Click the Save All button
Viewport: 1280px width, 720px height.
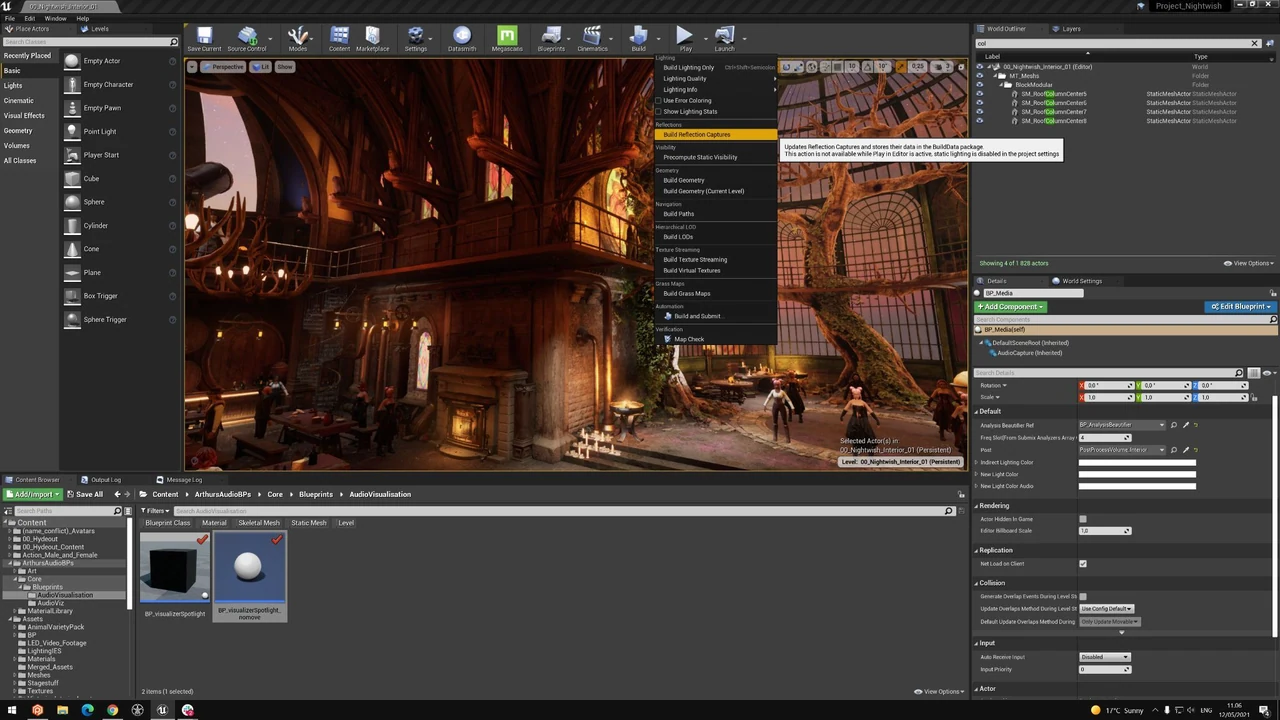84,494
